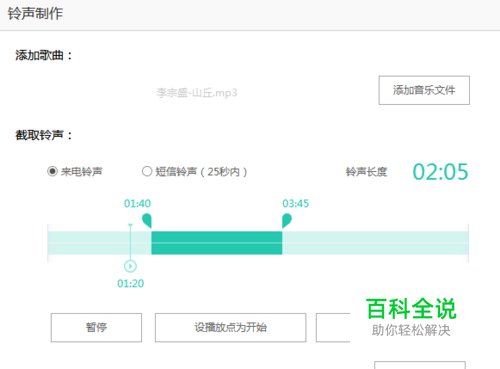
Task: Click the start handle marker at 01:40
Action: [x=147, y=221]
